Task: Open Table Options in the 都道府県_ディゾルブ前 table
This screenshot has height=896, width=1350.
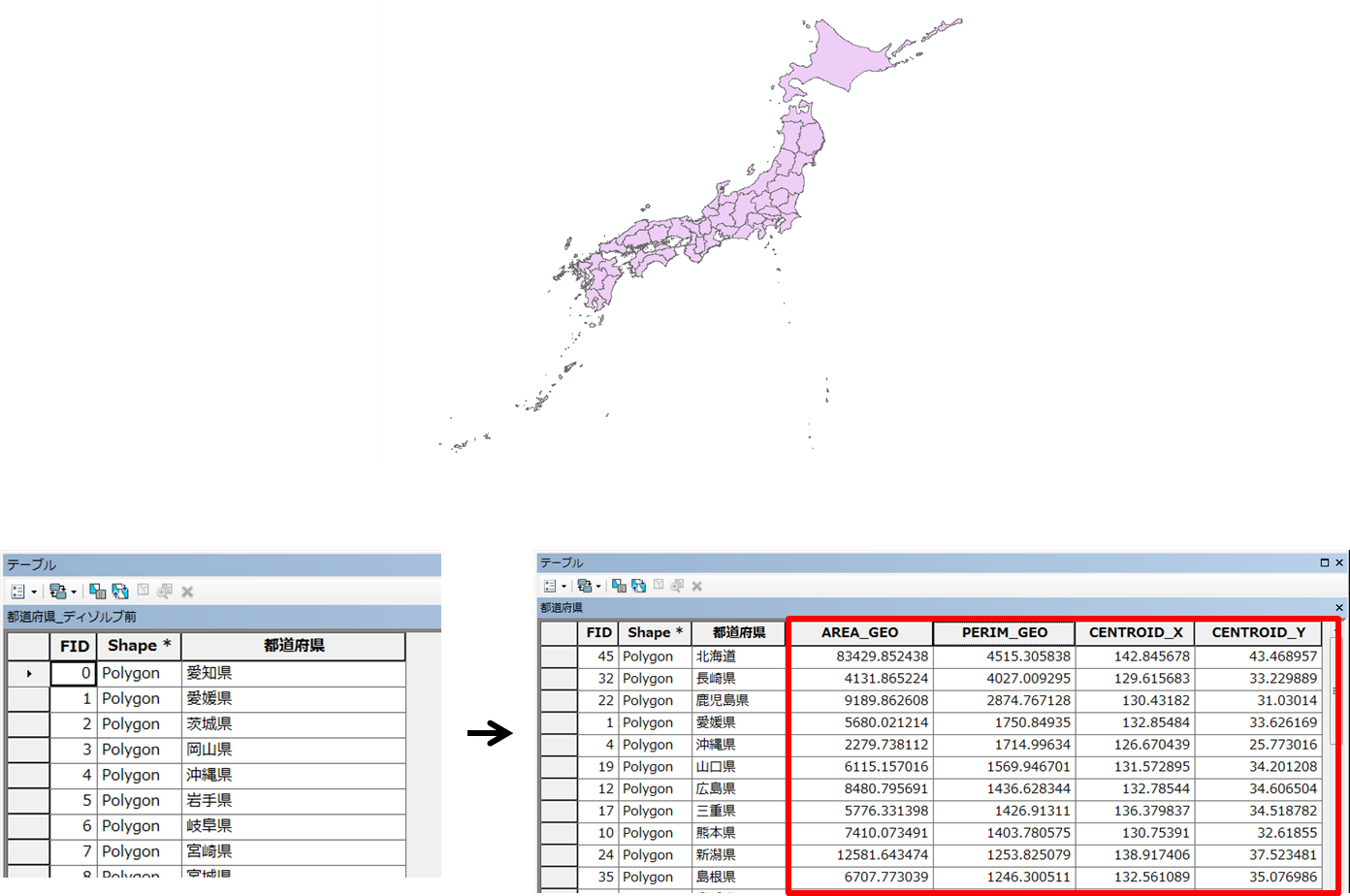Action: [x=17, y=591]
